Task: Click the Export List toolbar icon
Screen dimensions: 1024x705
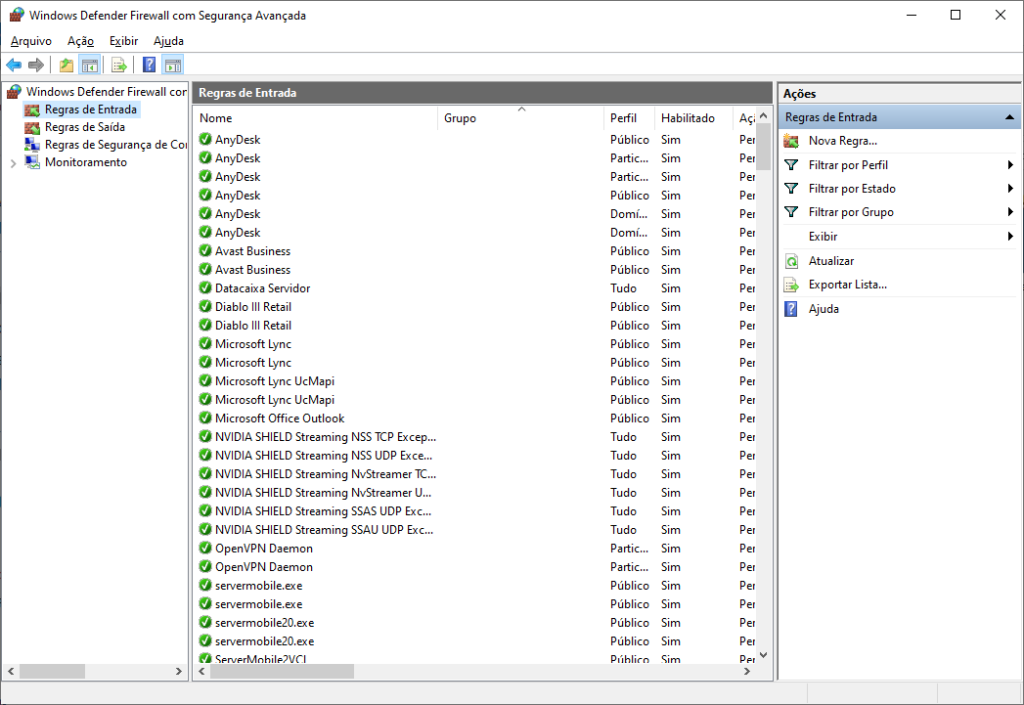Action: click(119, 65)
